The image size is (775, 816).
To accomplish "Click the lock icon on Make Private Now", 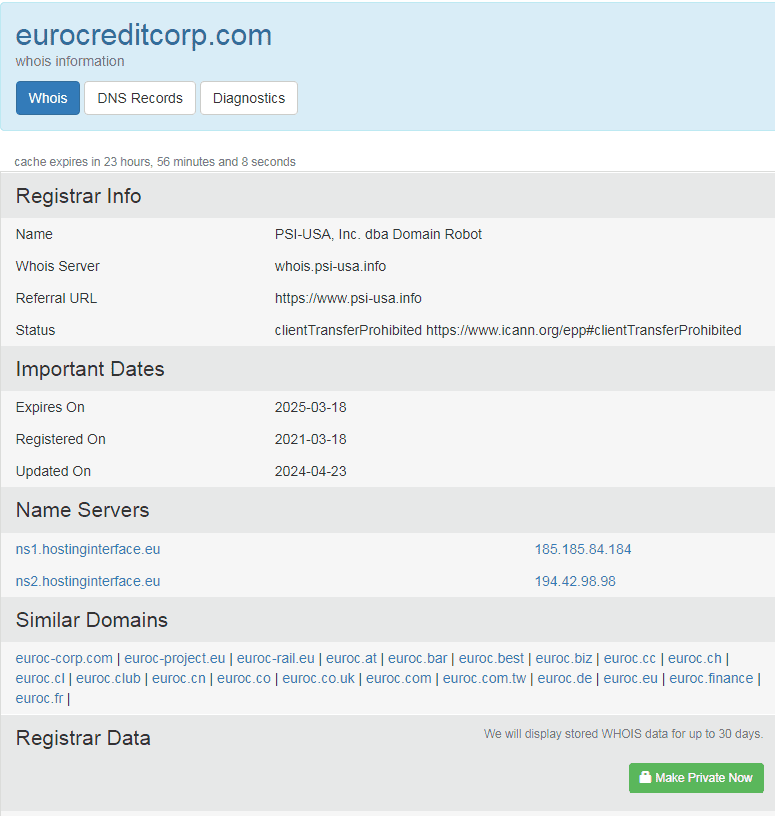I will click(x=645, y=778).
